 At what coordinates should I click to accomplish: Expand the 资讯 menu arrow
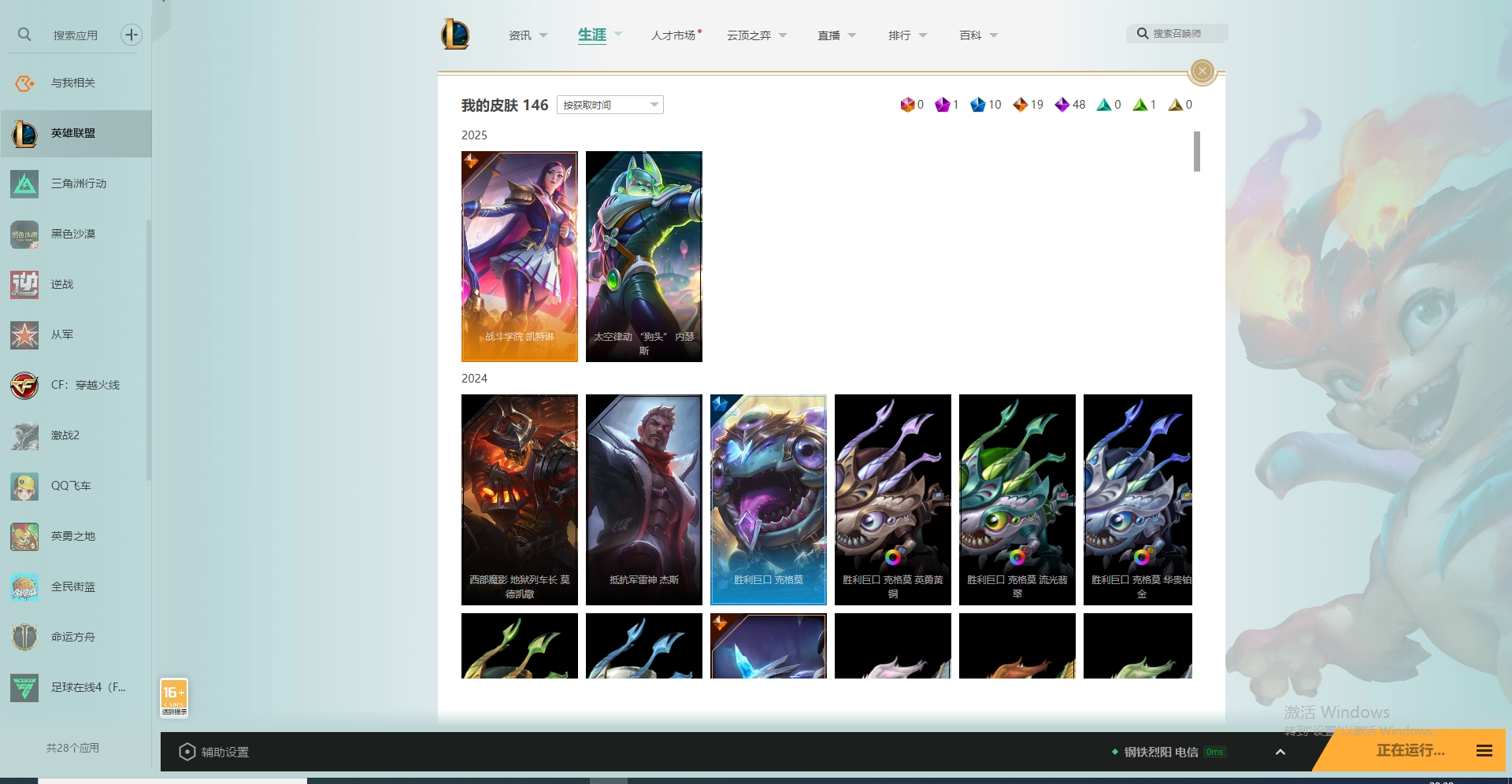point(543,35)
